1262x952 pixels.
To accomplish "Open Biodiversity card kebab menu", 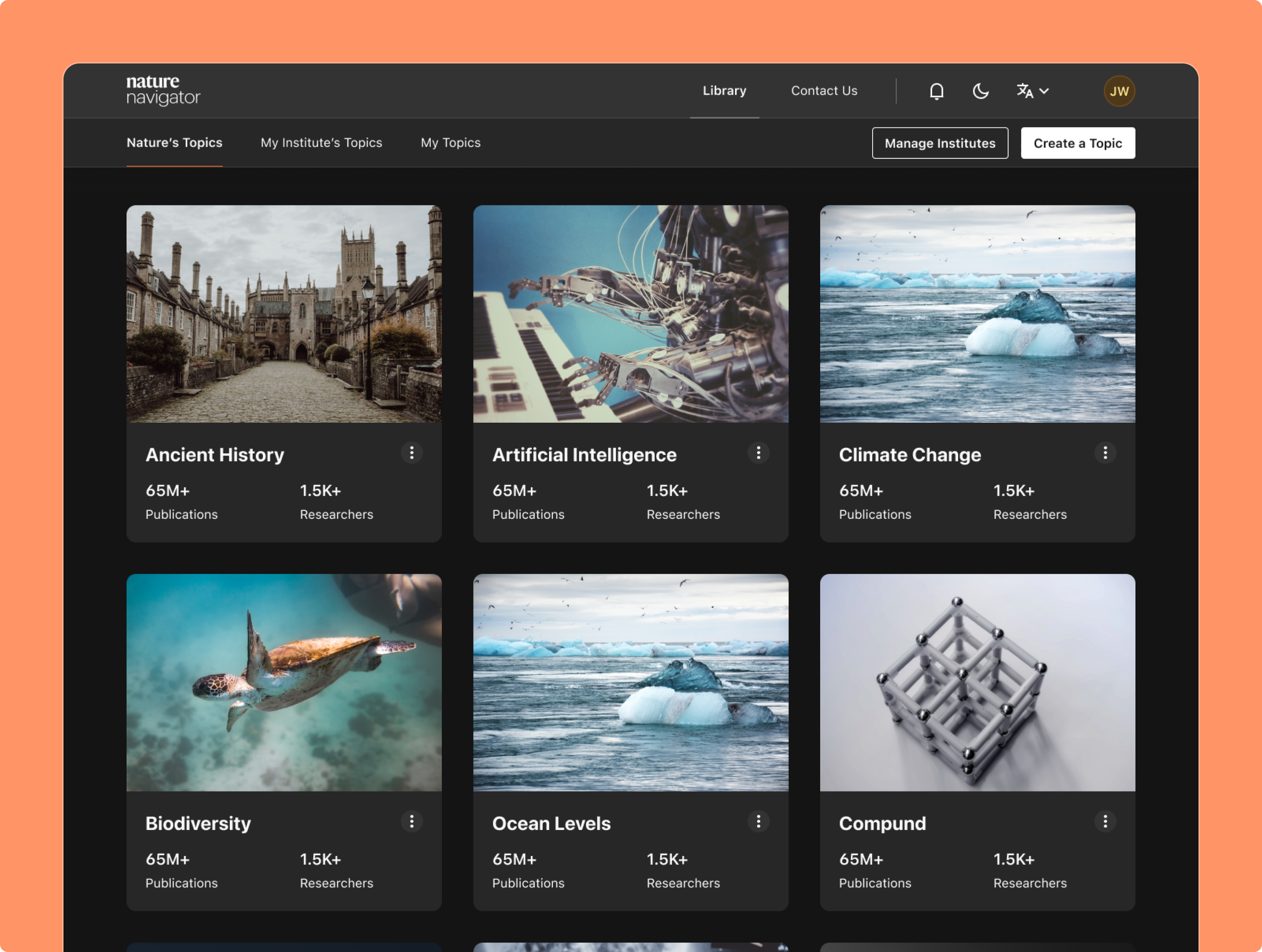I will 411,822.
